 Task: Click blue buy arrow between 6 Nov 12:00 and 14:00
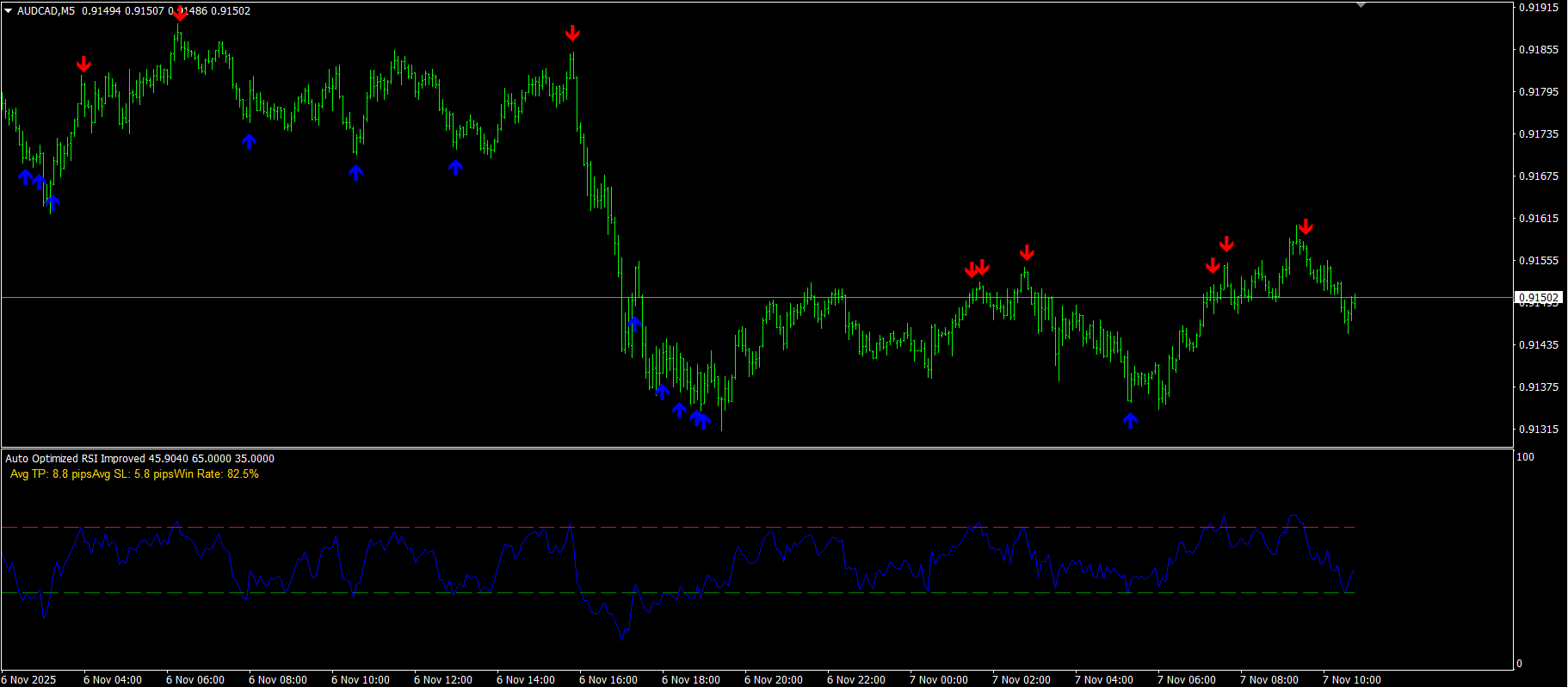coord(455,166)
